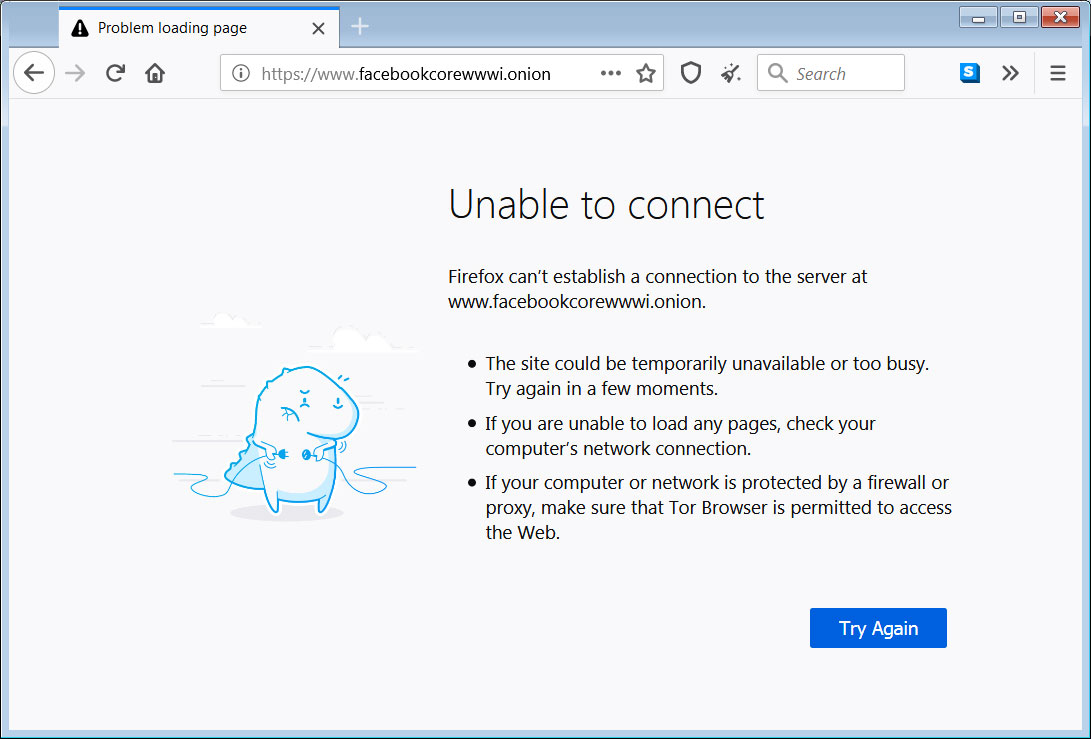
Task: Click the search magnifier icon
Action: pos(777,73)
